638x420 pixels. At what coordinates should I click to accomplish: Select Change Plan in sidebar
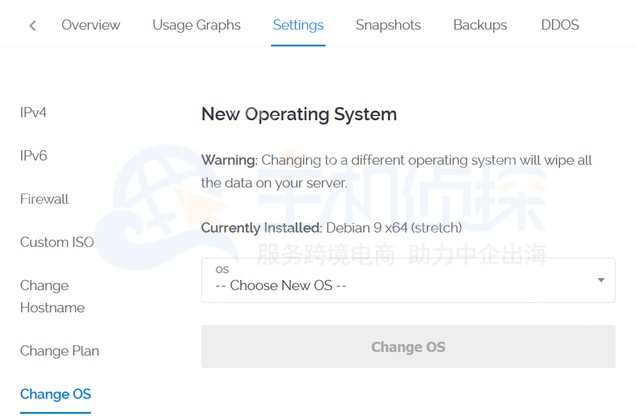click(x=59, y=351)
